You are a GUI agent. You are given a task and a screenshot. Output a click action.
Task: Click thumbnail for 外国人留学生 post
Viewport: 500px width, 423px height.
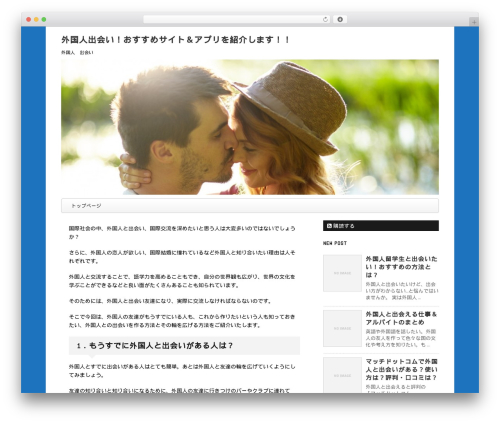(342, 273)
